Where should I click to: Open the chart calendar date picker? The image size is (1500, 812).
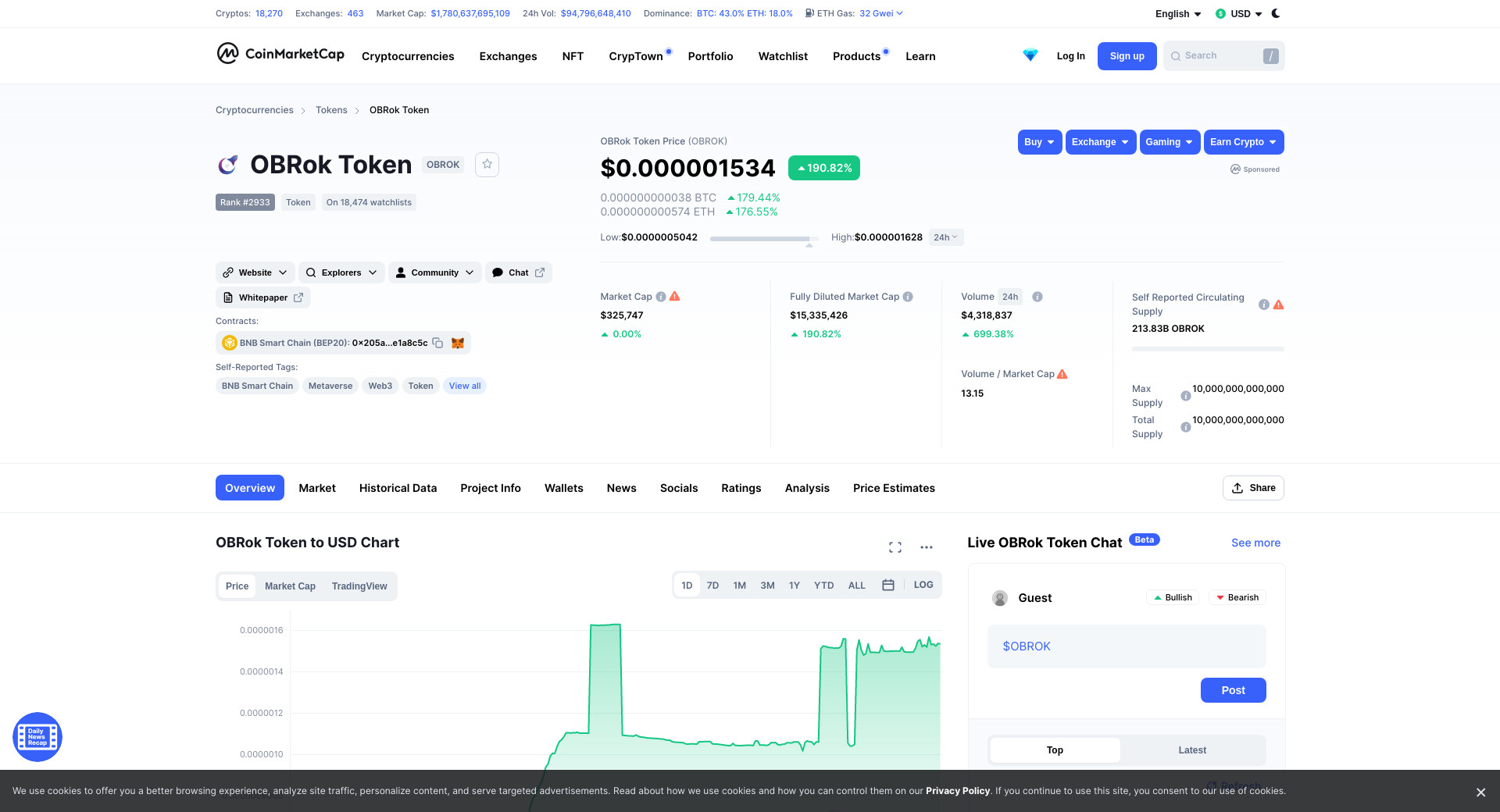pyautogui.click(x=888, y=585)
